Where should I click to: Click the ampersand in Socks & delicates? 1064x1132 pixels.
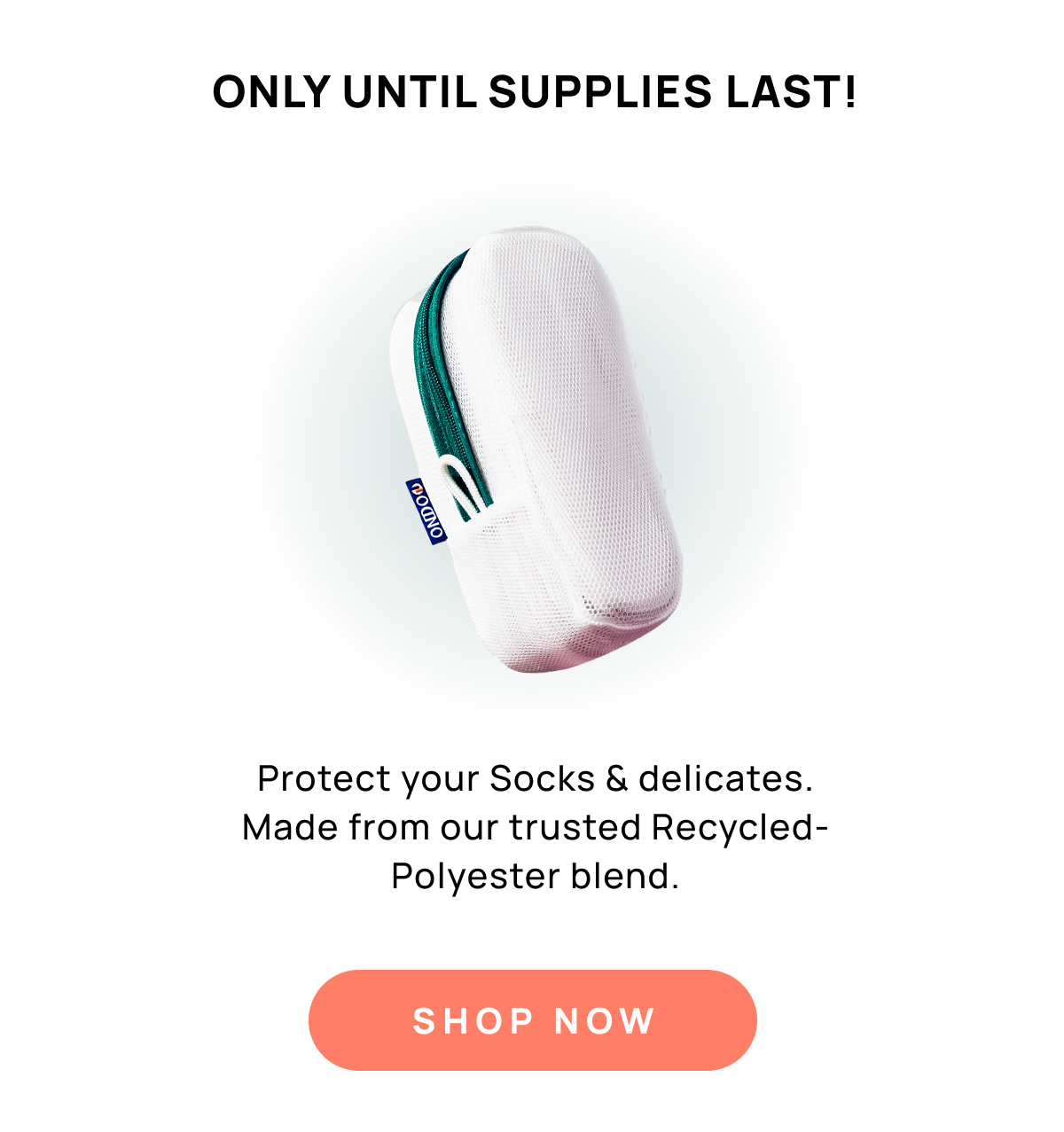pyautogui.click(x=617, y=779)
